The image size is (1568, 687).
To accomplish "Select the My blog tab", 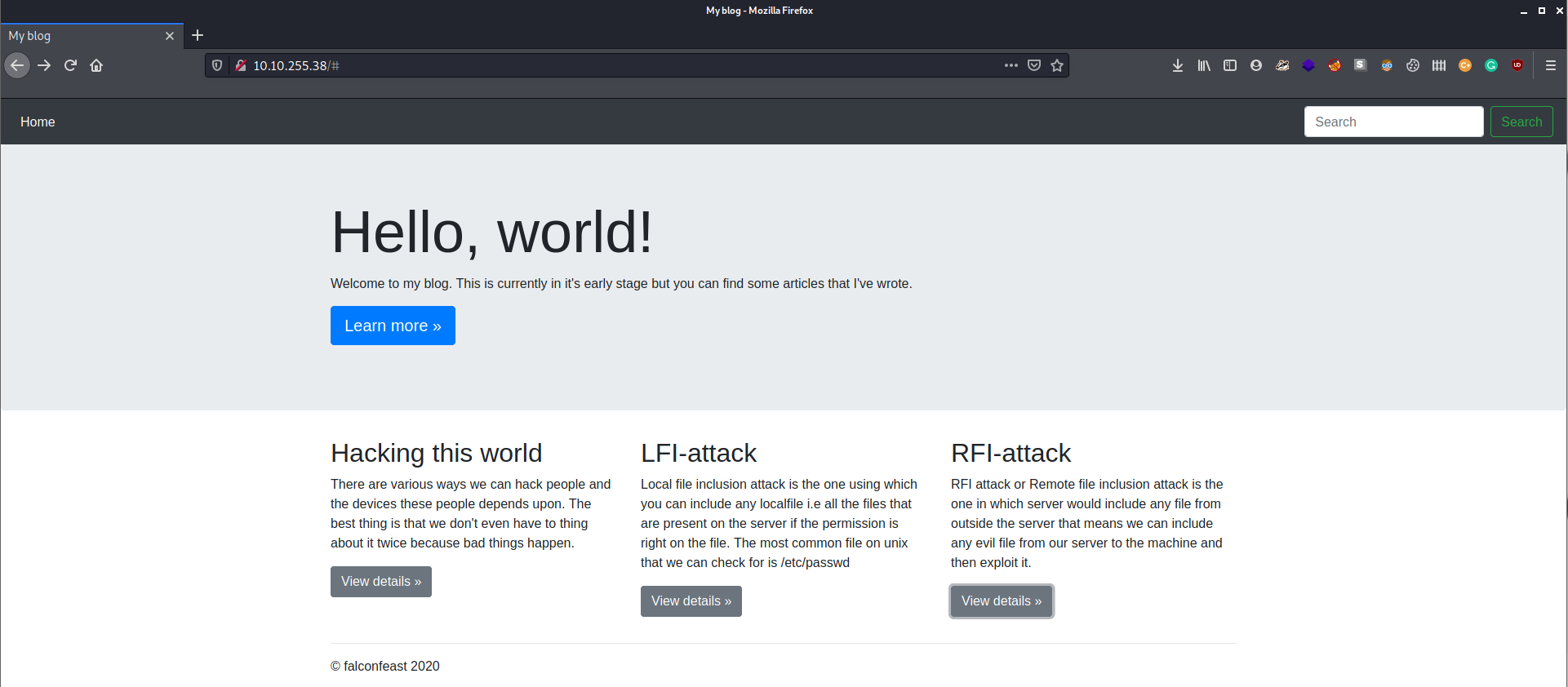I will click(92, 36).
